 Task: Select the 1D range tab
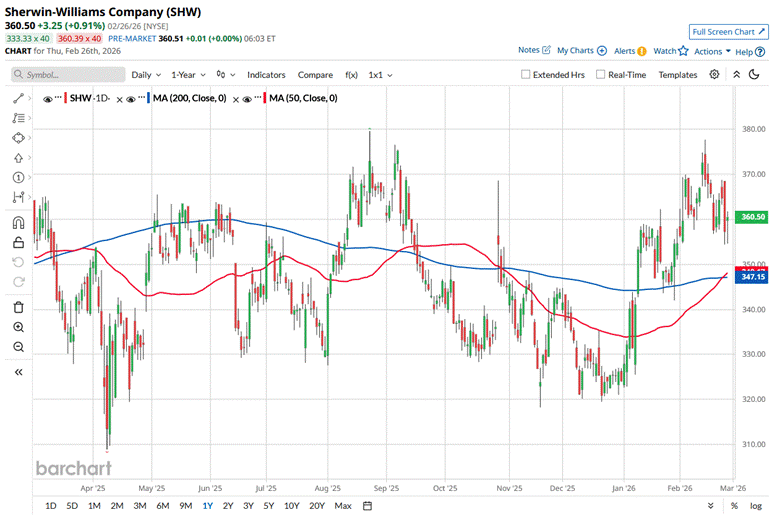[x=51, y=506]
